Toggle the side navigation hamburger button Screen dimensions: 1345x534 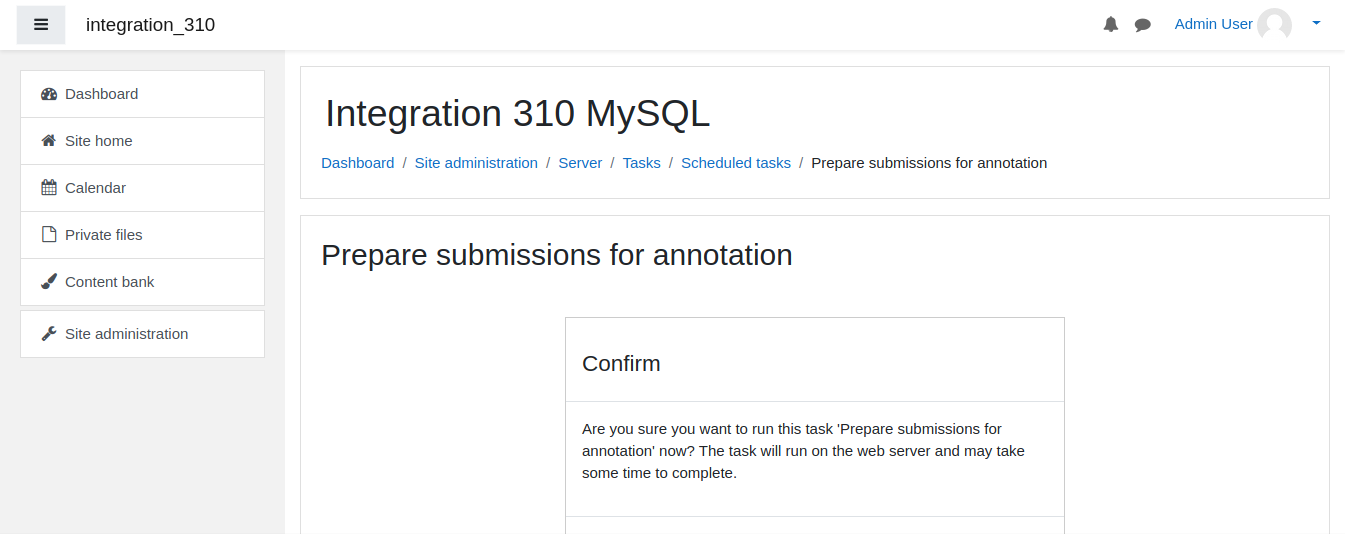(41, 25)
